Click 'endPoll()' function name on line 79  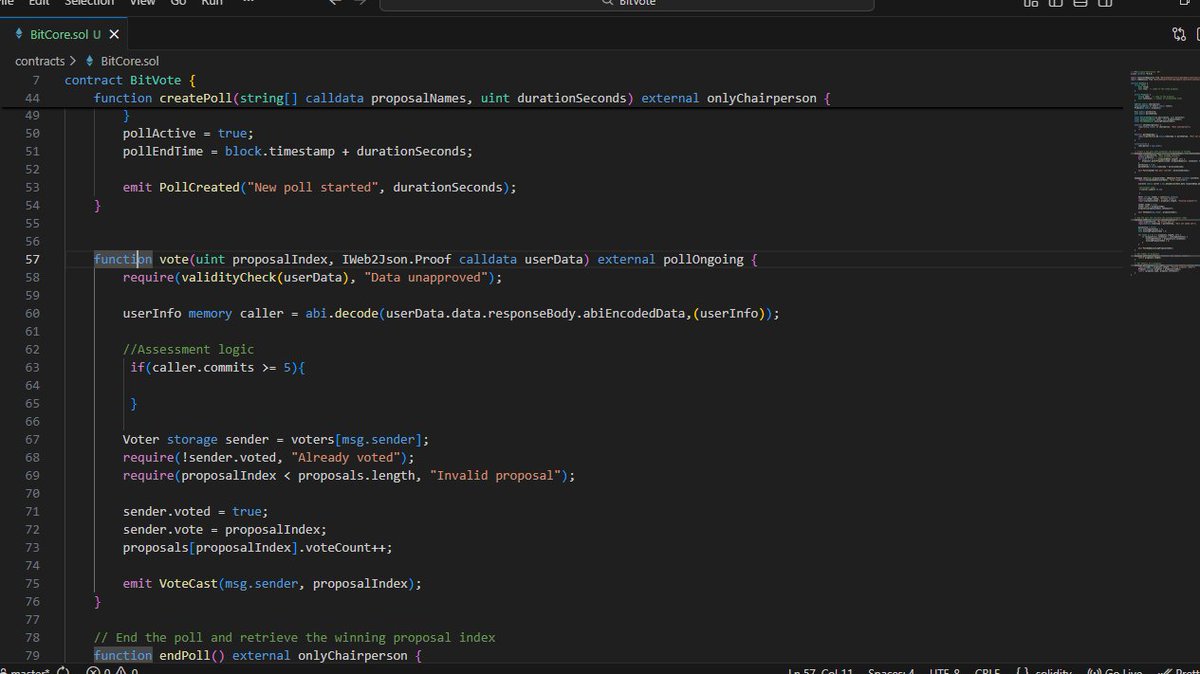[192, 655]
